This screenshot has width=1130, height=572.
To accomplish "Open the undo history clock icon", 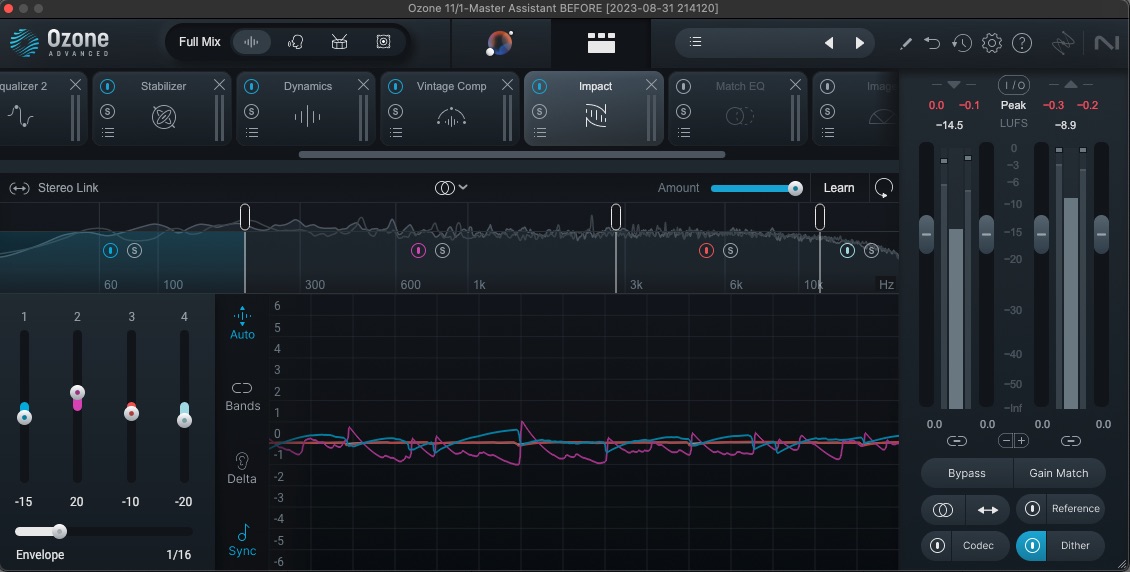I will [961, 43].
